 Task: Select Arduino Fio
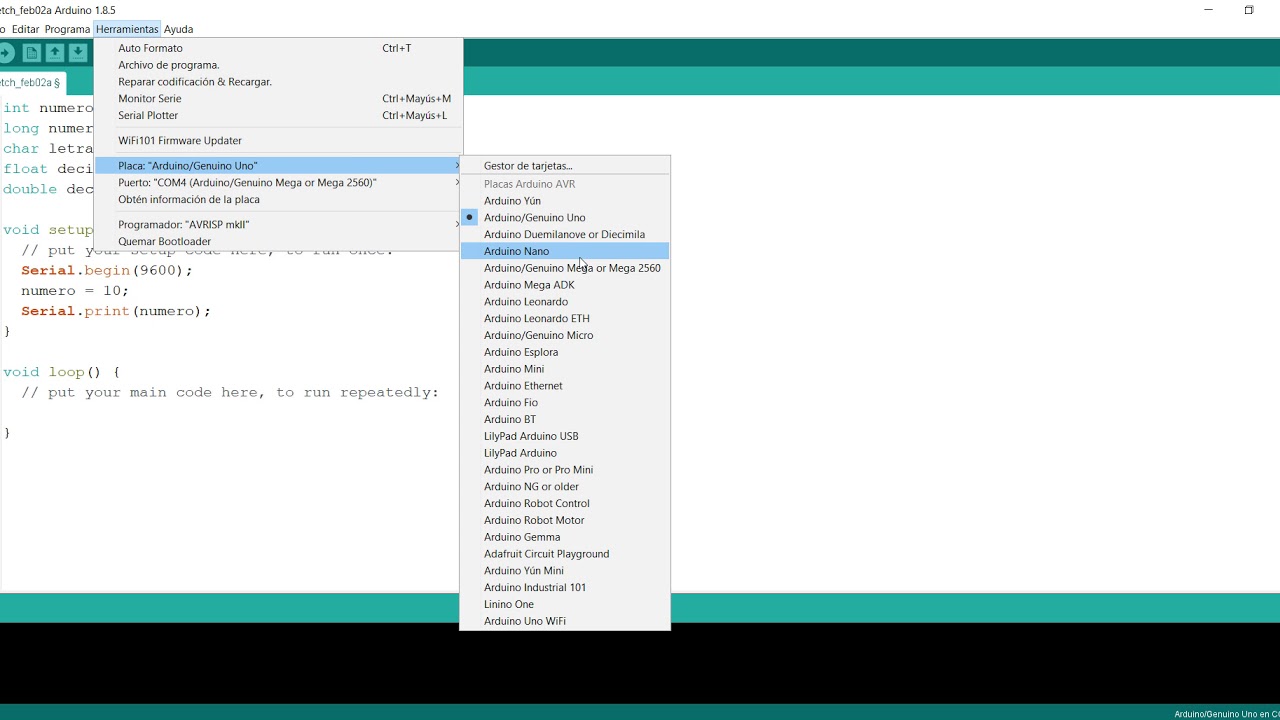565,403
